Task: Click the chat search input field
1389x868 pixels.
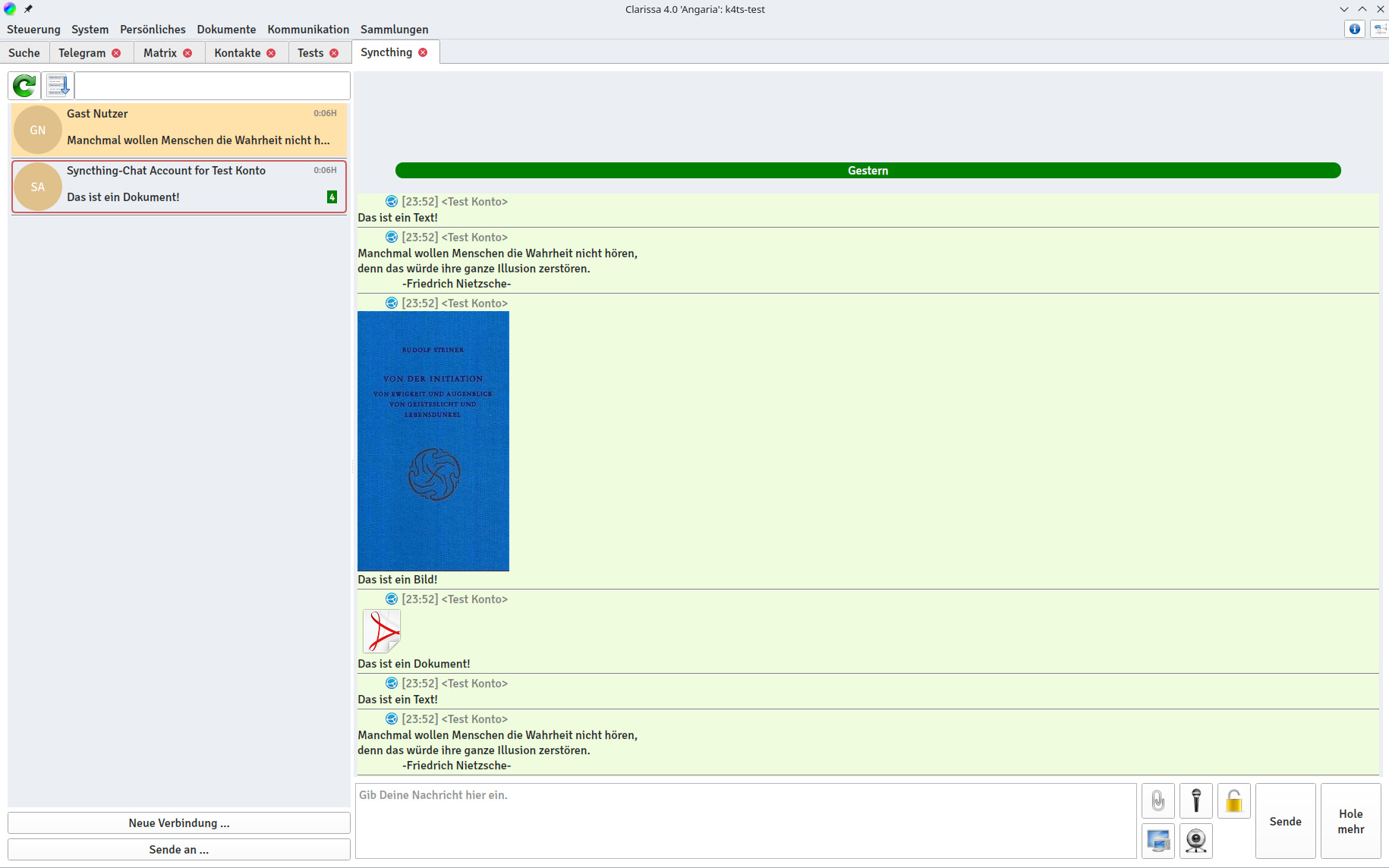Action: tap(213, 86)
